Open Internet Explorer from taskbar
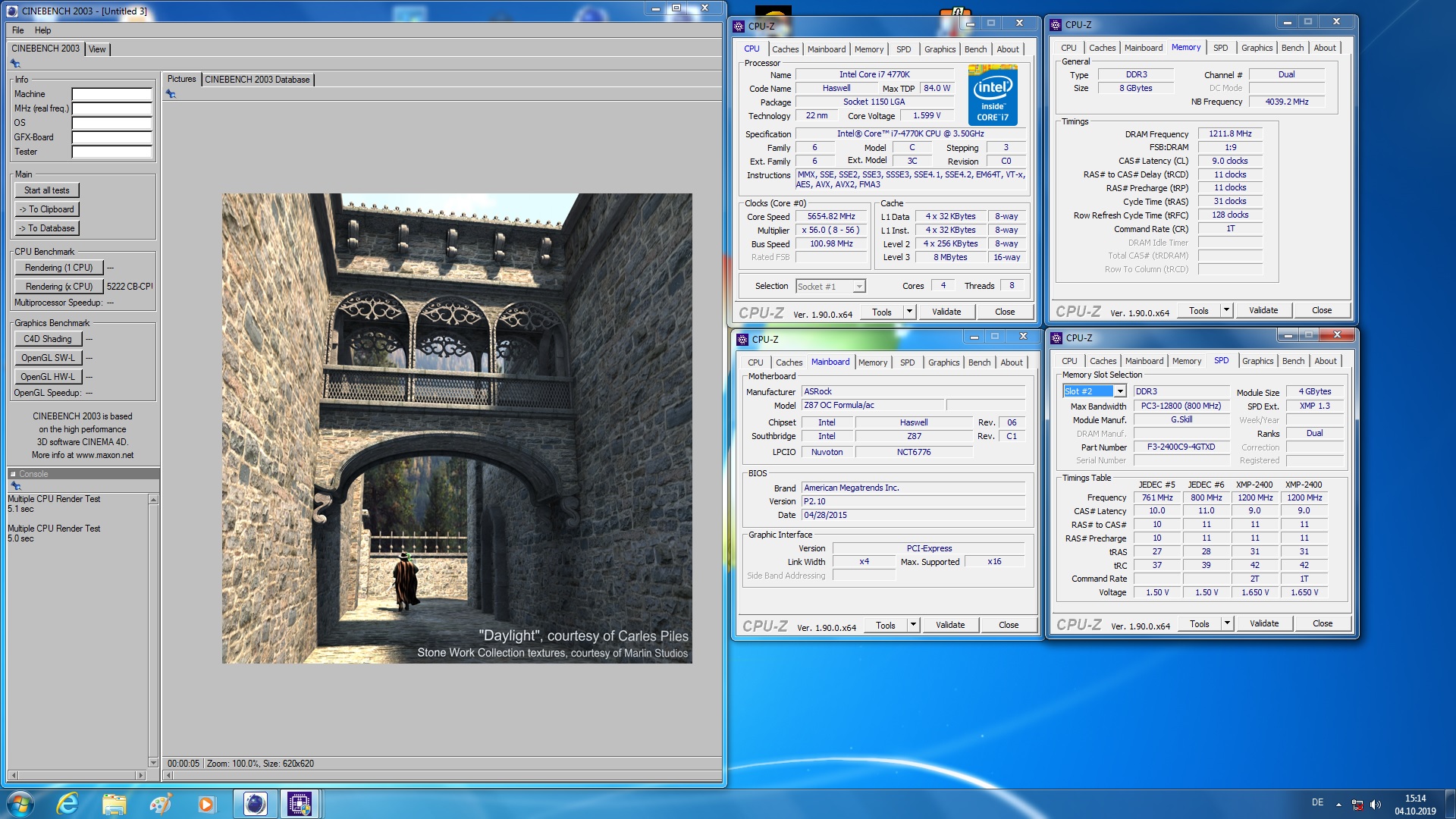This screenshot has height=819, width=1456. 67,804
